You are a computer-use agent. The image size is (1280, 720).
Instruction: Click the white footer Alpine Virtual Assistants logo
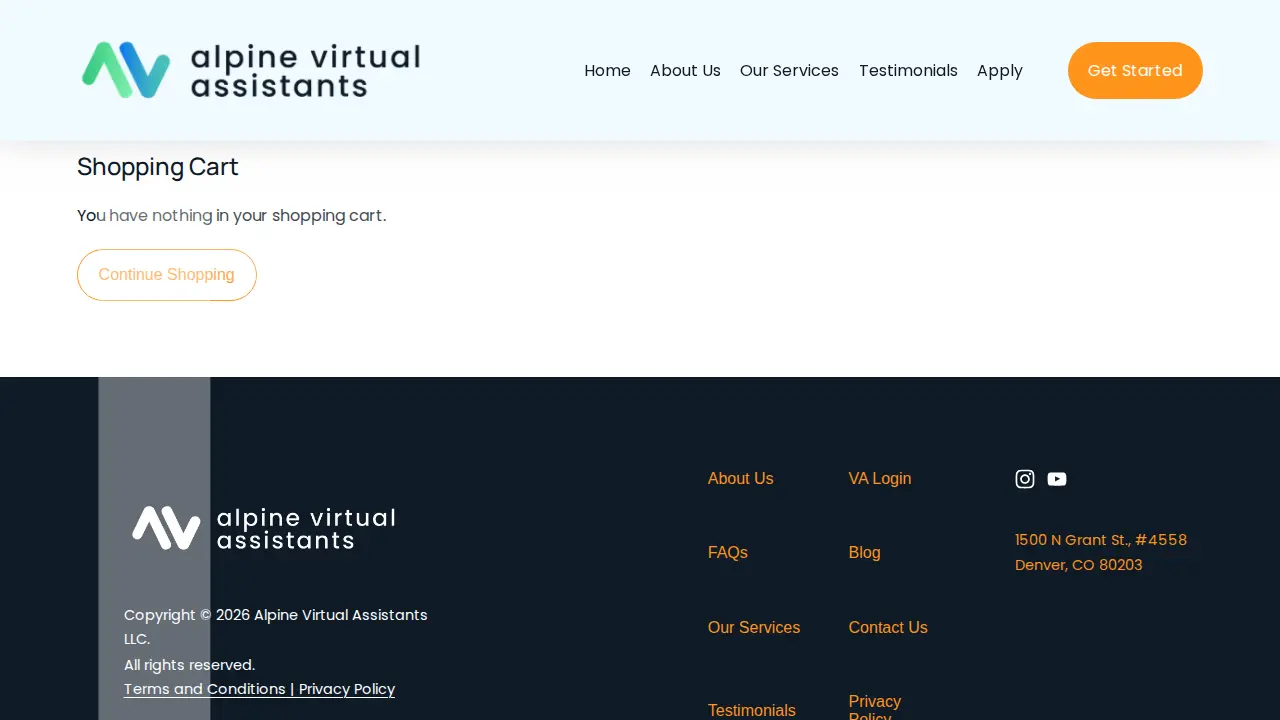264,528
